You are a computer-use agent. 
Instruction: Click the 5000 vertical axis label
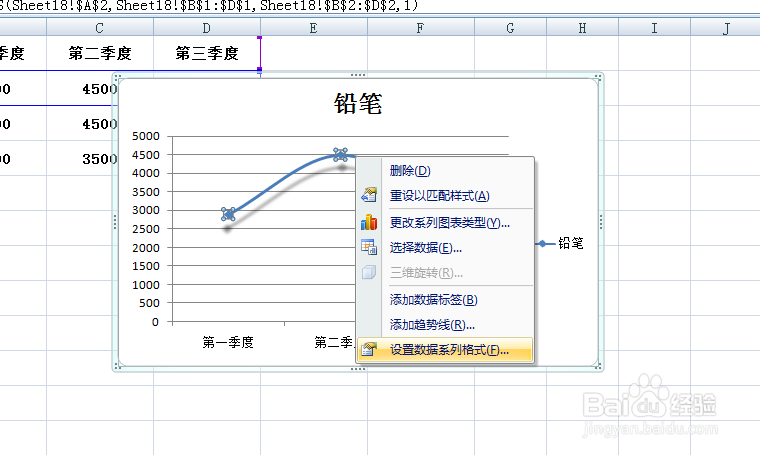pos(145,136)
